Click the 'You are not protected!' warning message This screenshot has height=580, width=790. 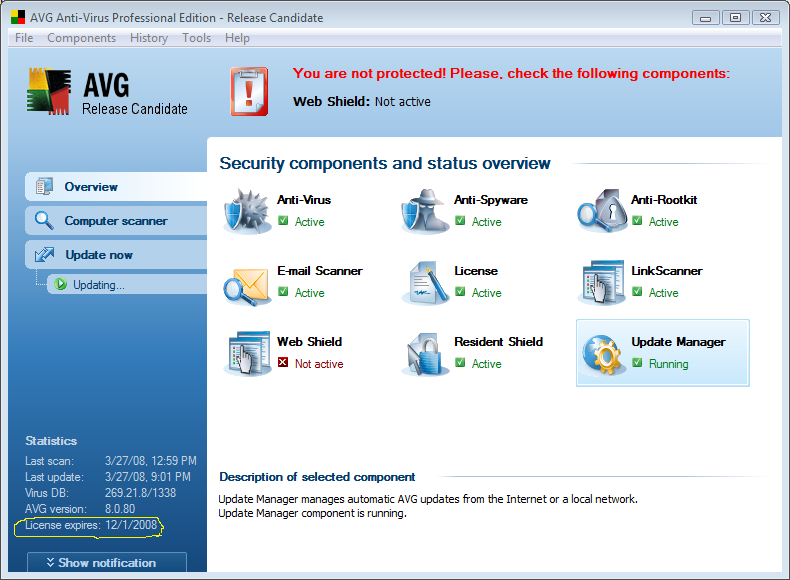click(511, 74)
